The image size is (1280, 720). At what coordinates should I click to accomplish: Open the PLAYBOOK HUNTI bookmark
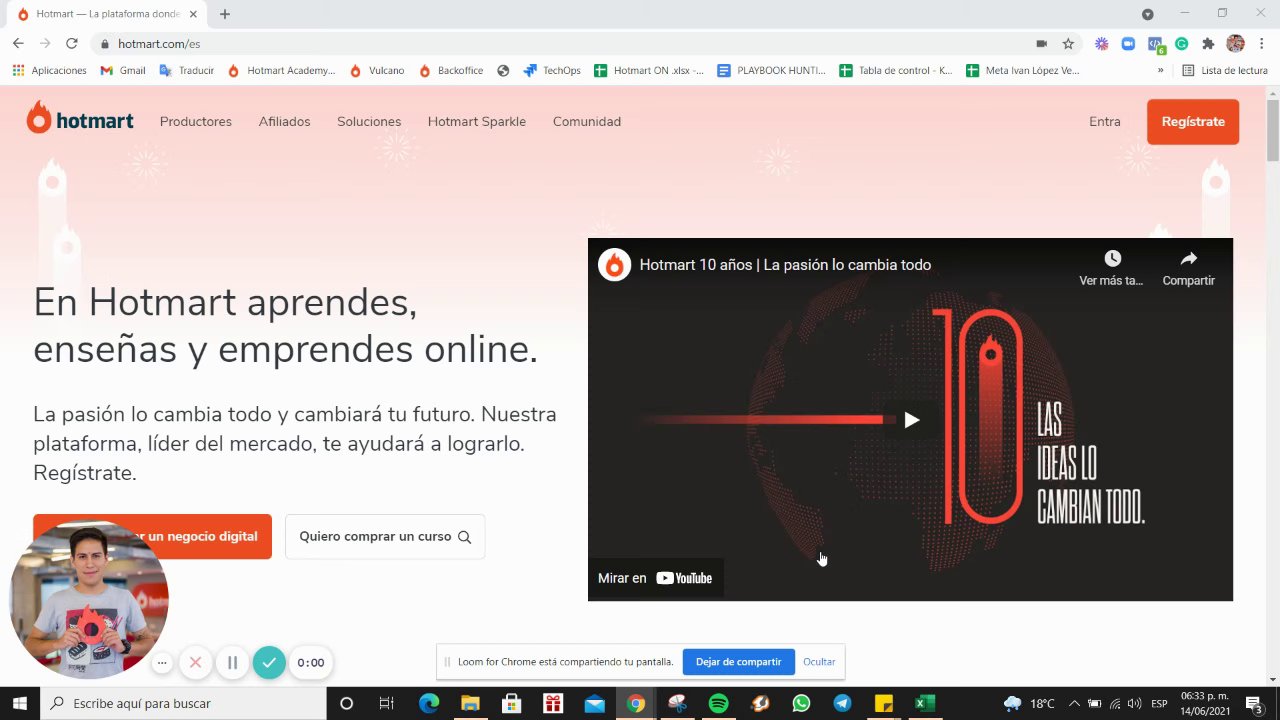pyautogui.click(x=772, y=71)
